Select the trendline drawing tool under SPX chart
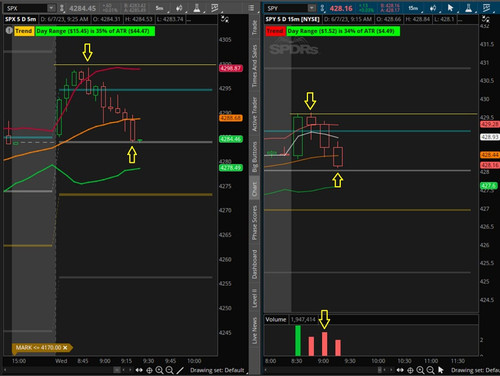 point(180,370)
